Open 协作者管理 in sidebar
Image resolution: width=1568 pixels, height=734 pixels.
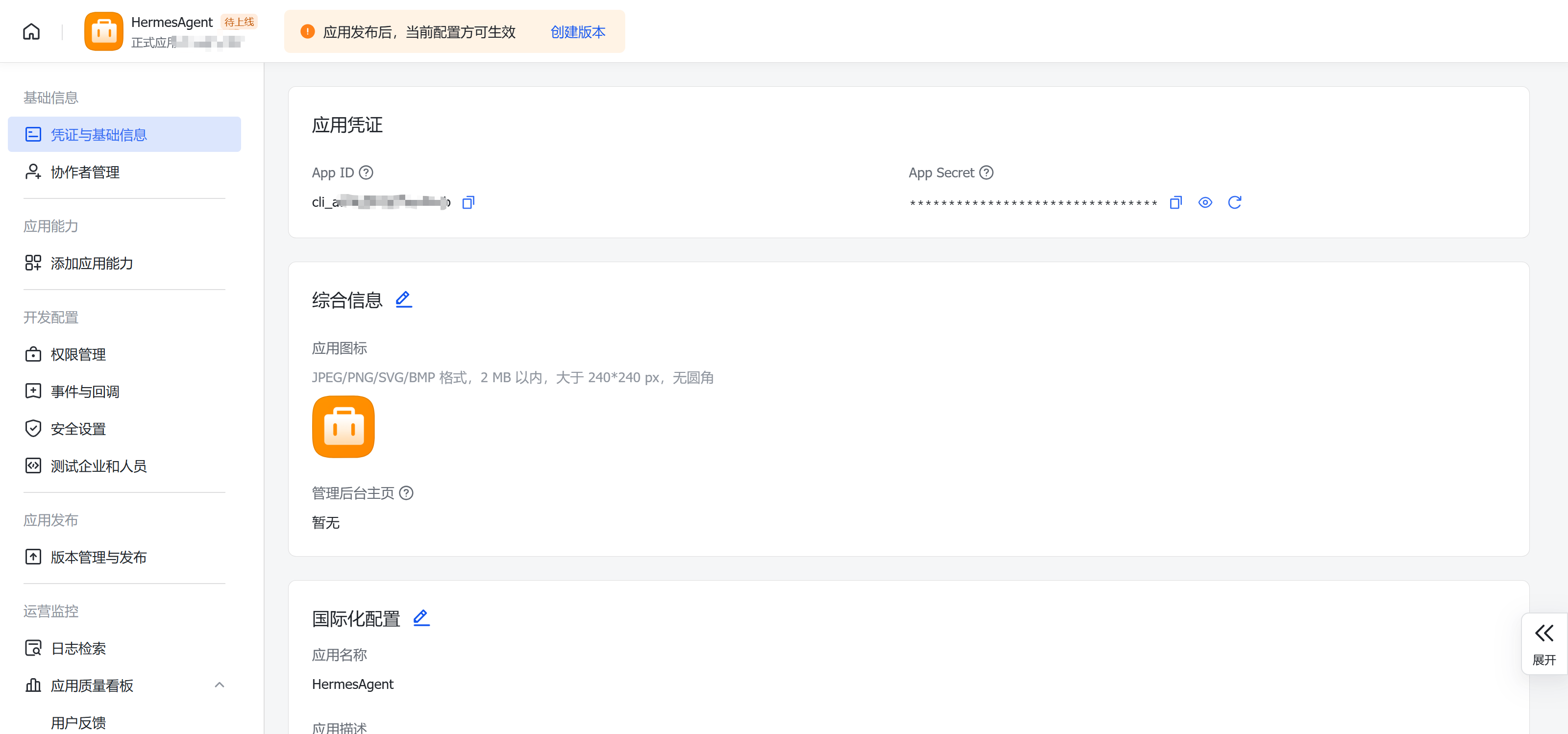point(124,172)
